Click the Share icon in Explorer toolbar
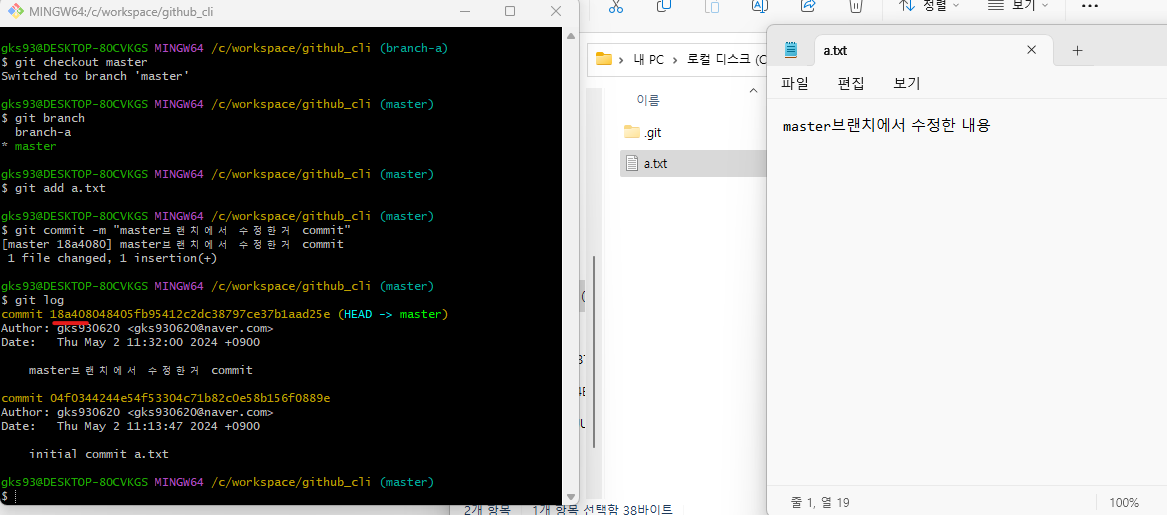Viewport: 1167px width, 515px height. 808,6
